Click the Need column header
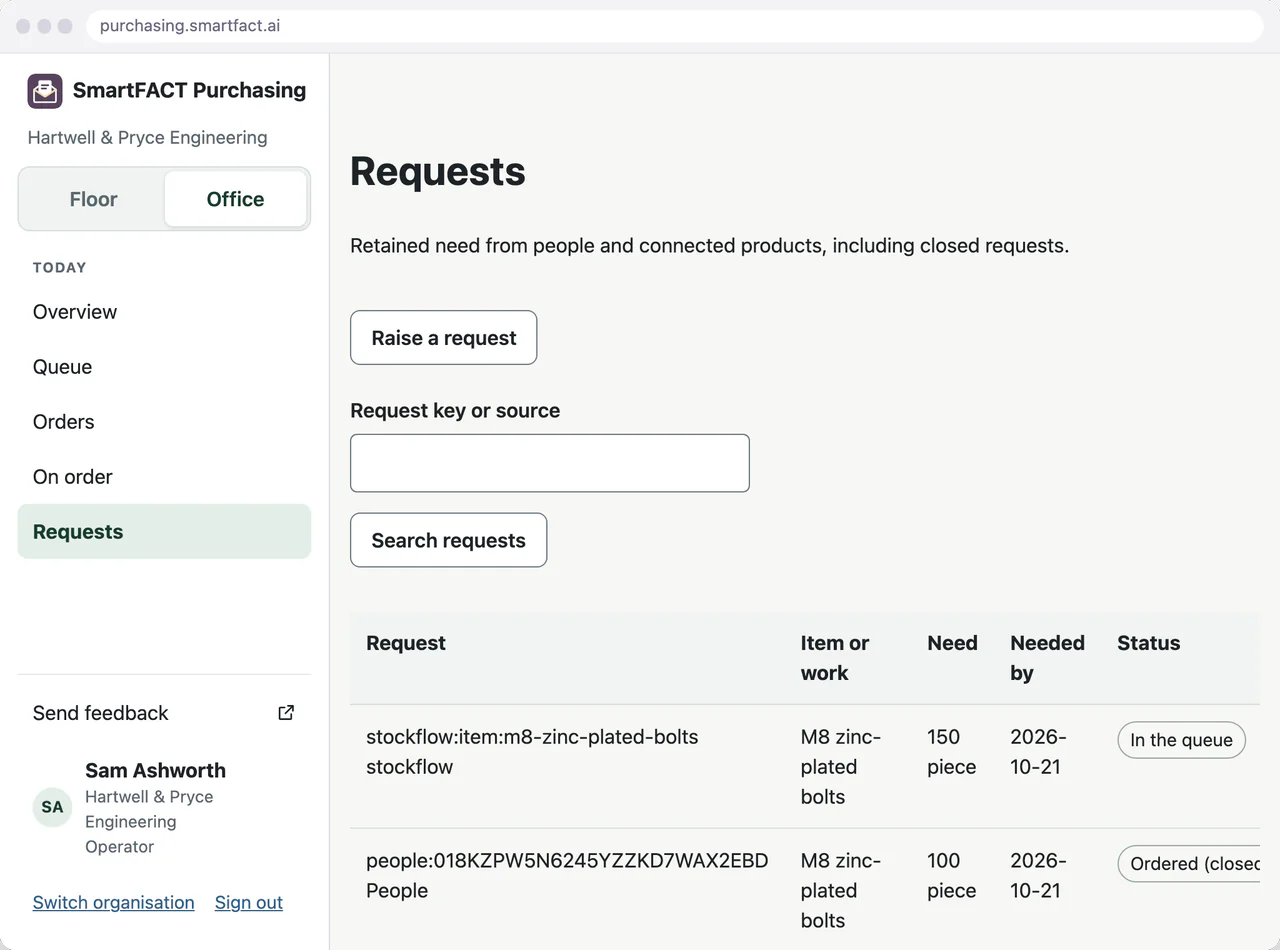 coord(952,643)
